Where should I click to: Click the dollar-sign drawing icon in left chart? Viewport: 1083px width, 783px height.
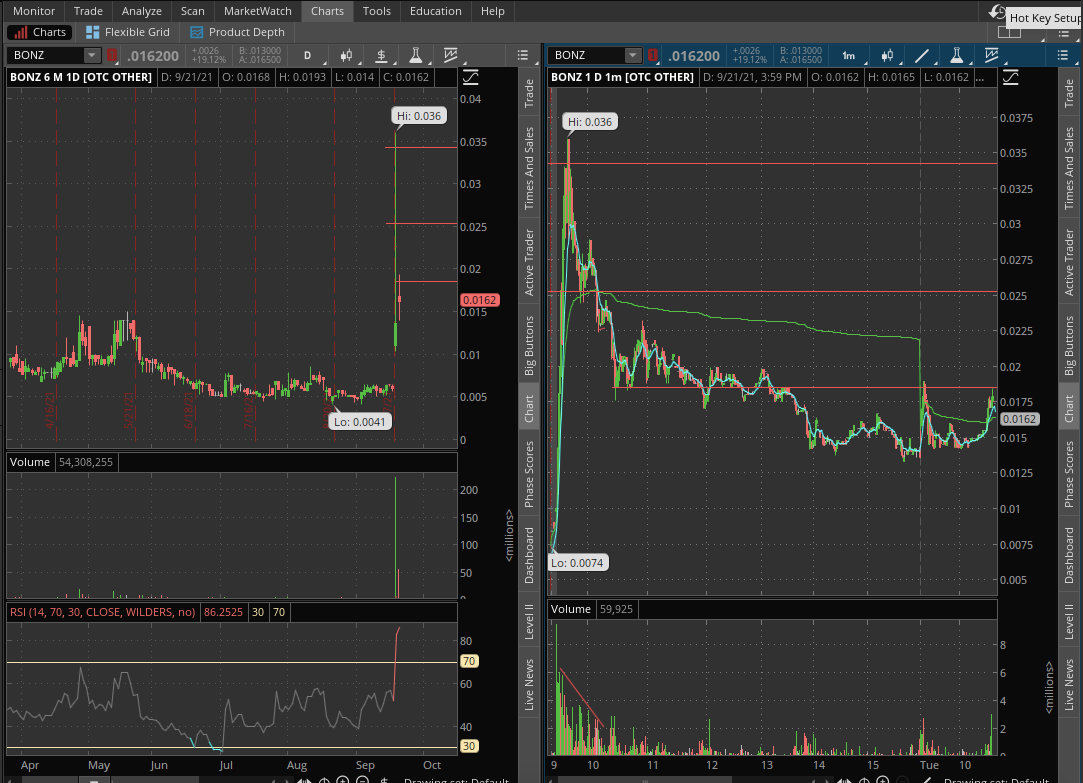(383, 780)
